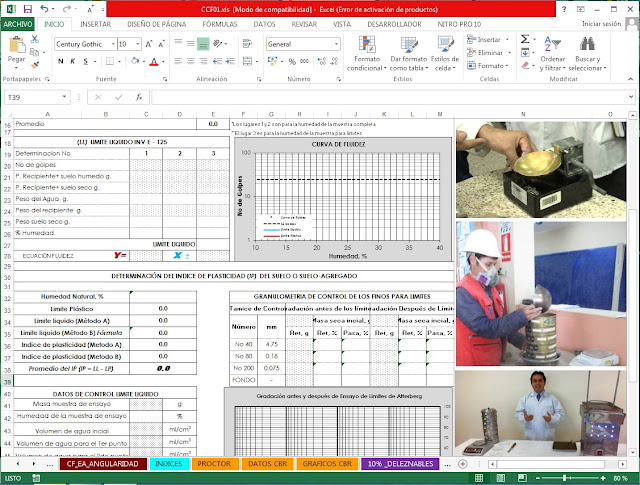The width and height of the screenshot is (640, 485).
Task: Click the red font color A icon
Action: coord(154,62)
